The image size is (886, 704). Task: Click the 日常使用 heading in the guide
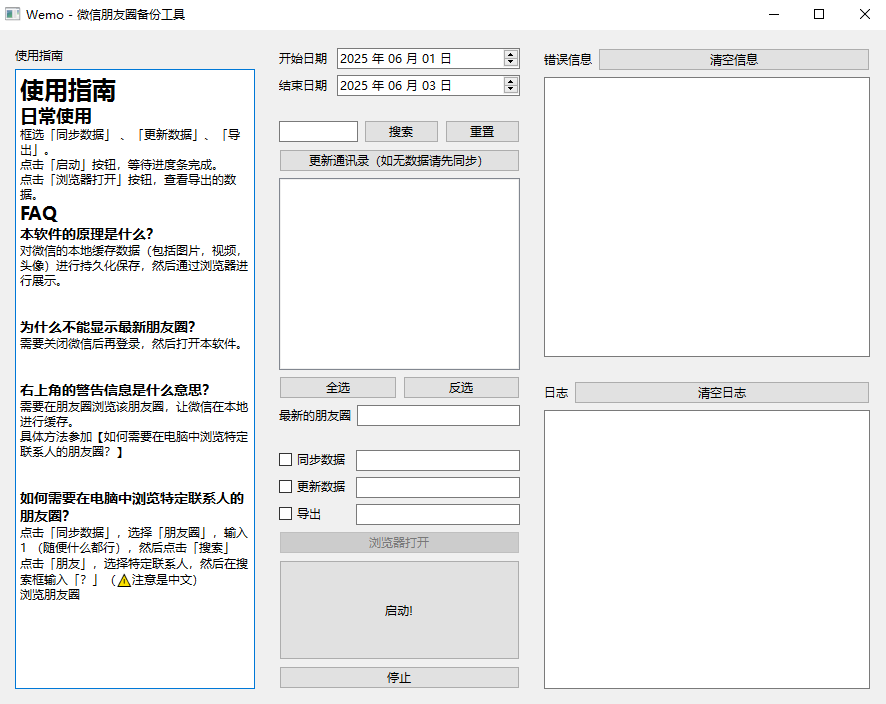pyautogui.click(x=56, y=116)
